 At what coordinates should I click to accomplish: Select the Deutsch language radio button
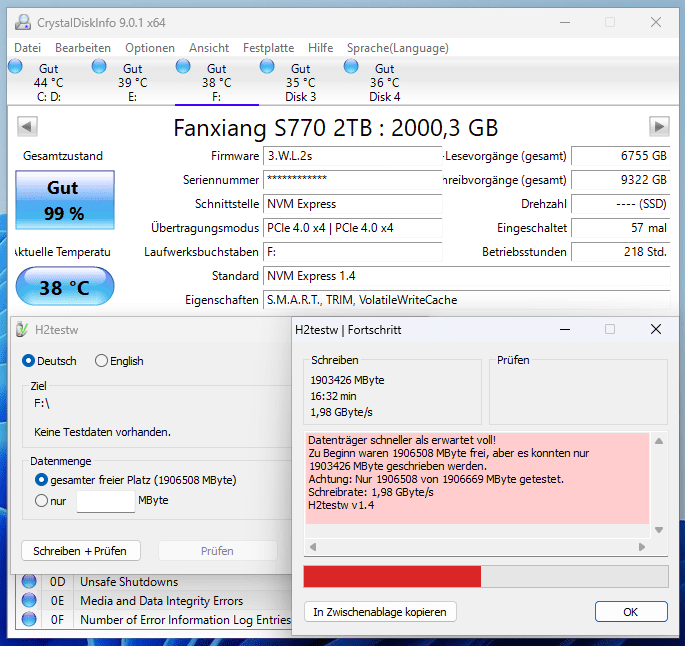[x=28, y=361]
